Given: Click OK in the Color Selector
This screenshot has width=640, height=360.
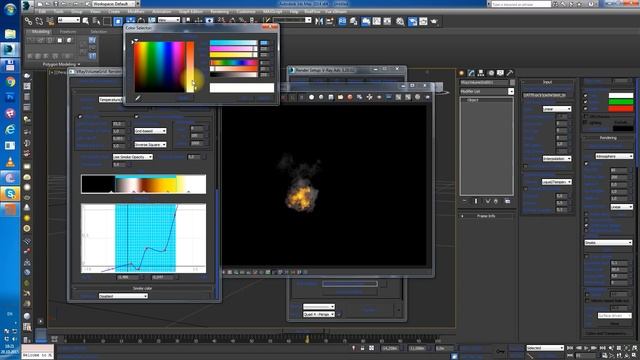Looking at the screenshot, I should tap(246, 98).
